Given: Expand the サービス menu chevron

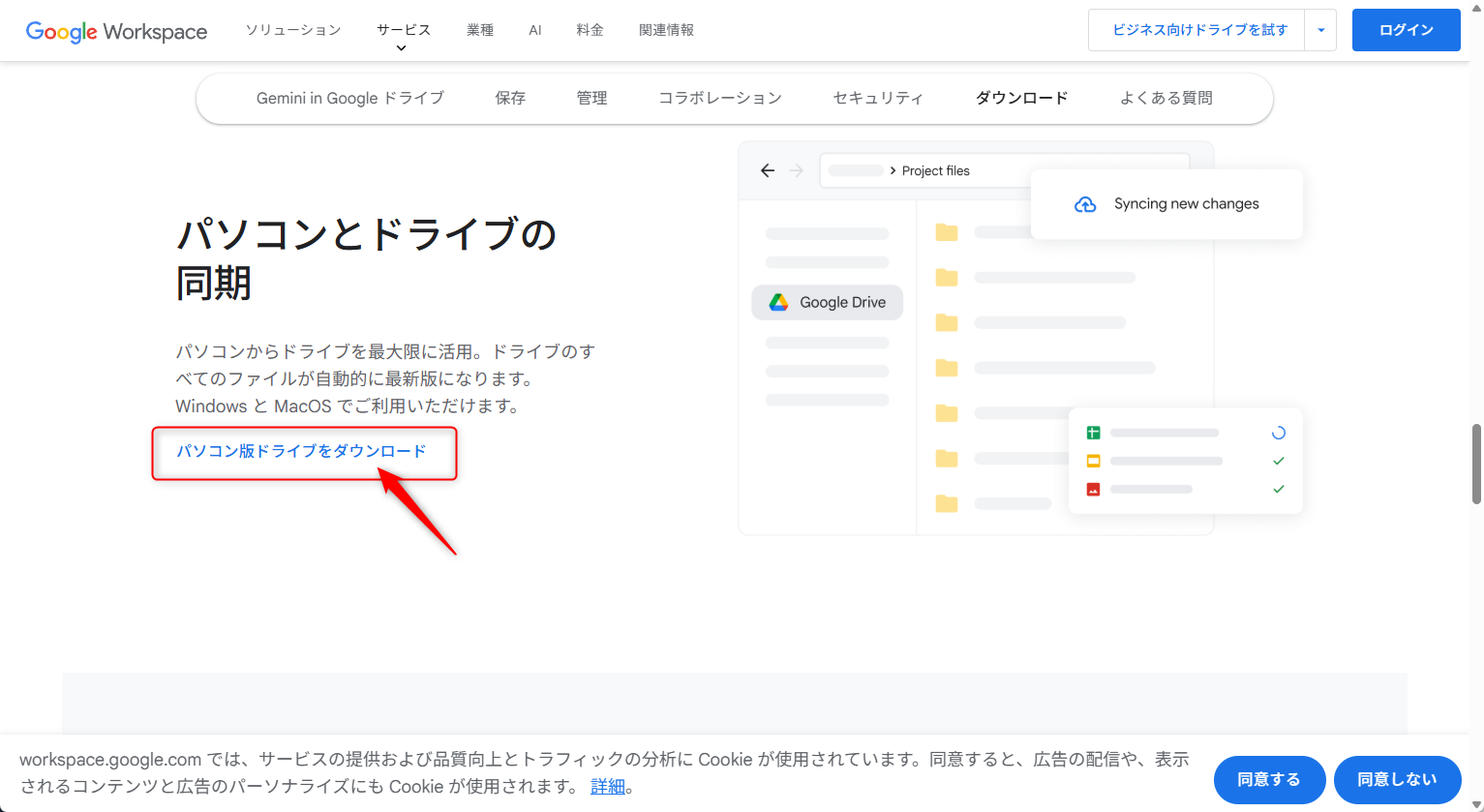Looking at the screenshot, I should pos(402,48).
